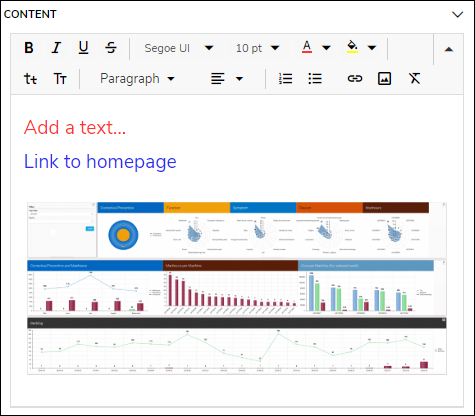Collapse the CONTENT section chevron

458,14
